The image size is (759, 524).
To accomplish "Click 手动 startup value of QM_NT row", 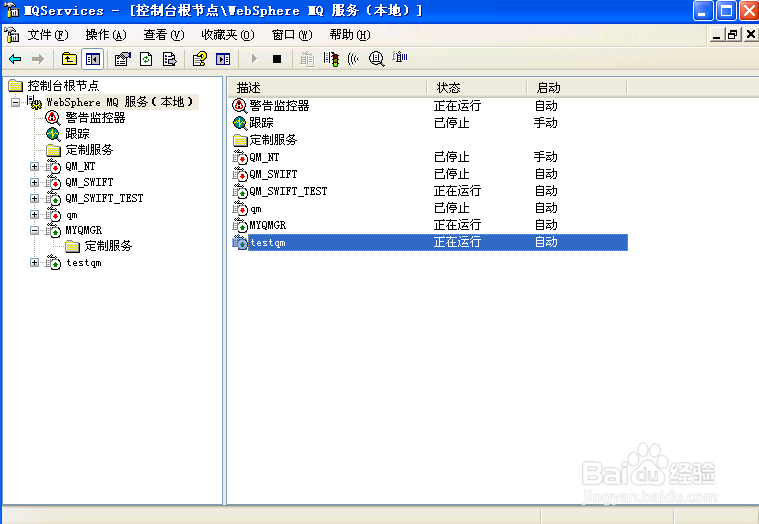I will (546, 157).
